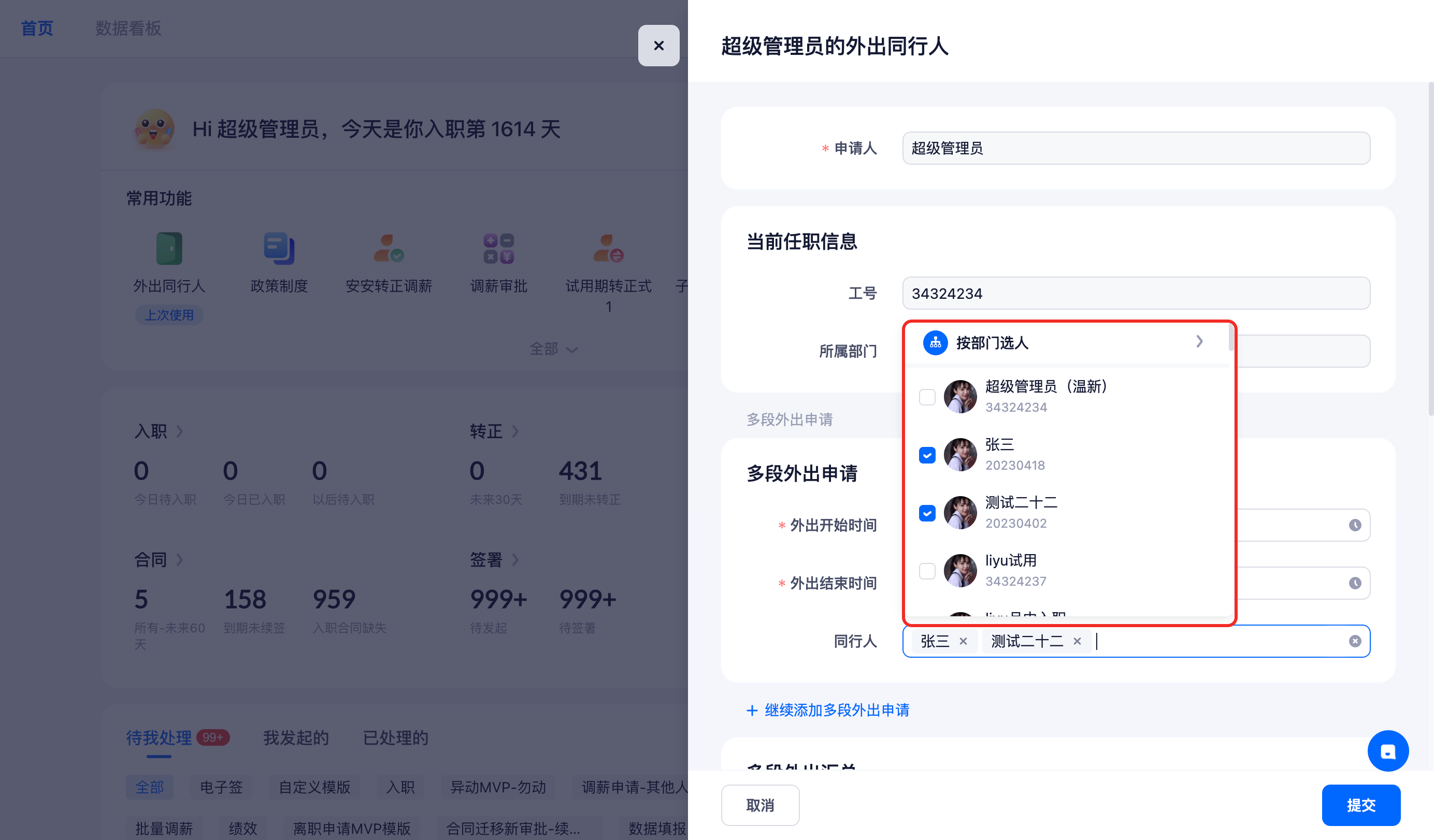Uncheck the 张三 checkbox
This screenshot has height=840, width=1434.
pos(927,455)
